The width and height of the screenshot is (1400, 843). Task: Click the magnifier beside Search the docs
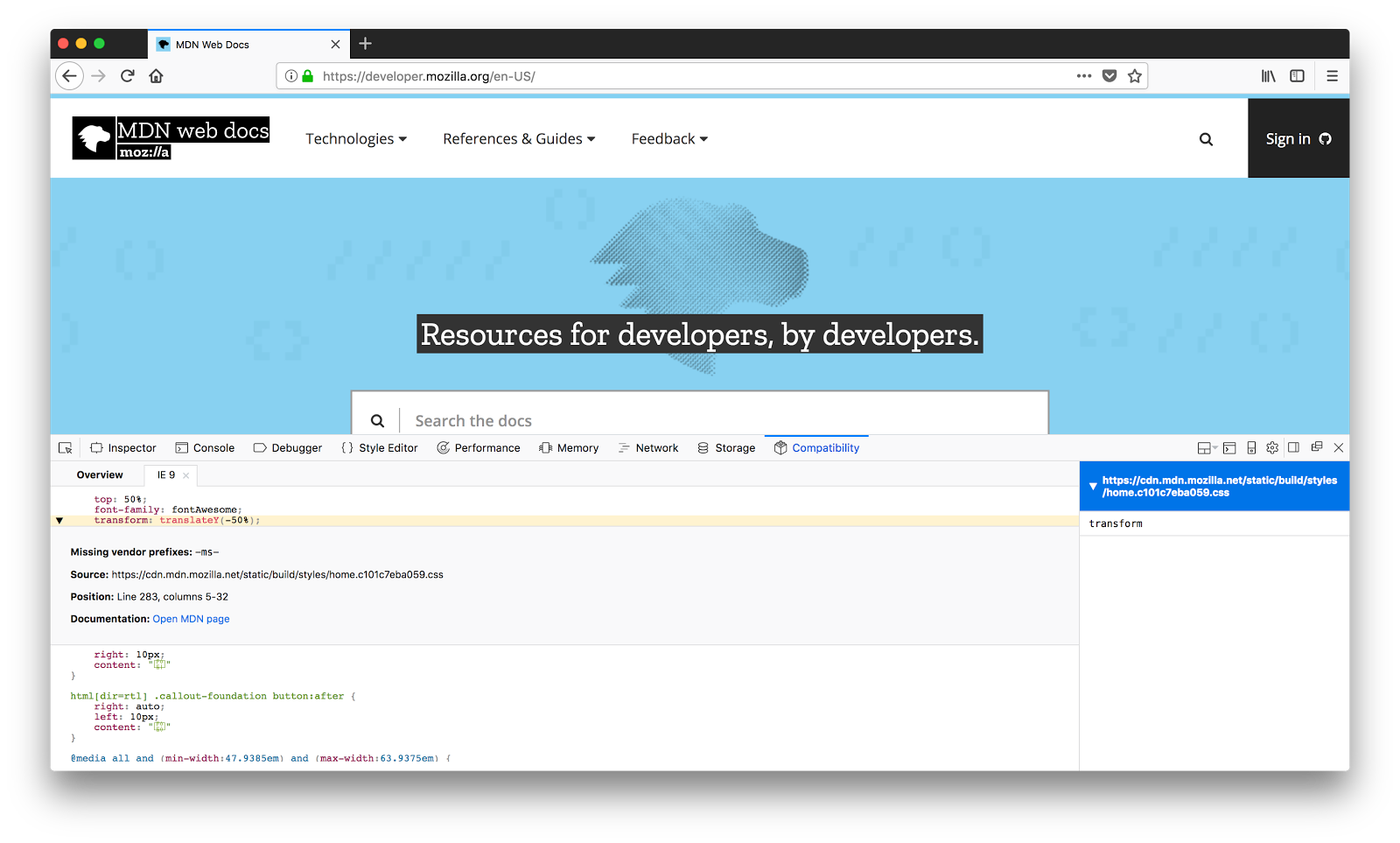coord(377,421)
